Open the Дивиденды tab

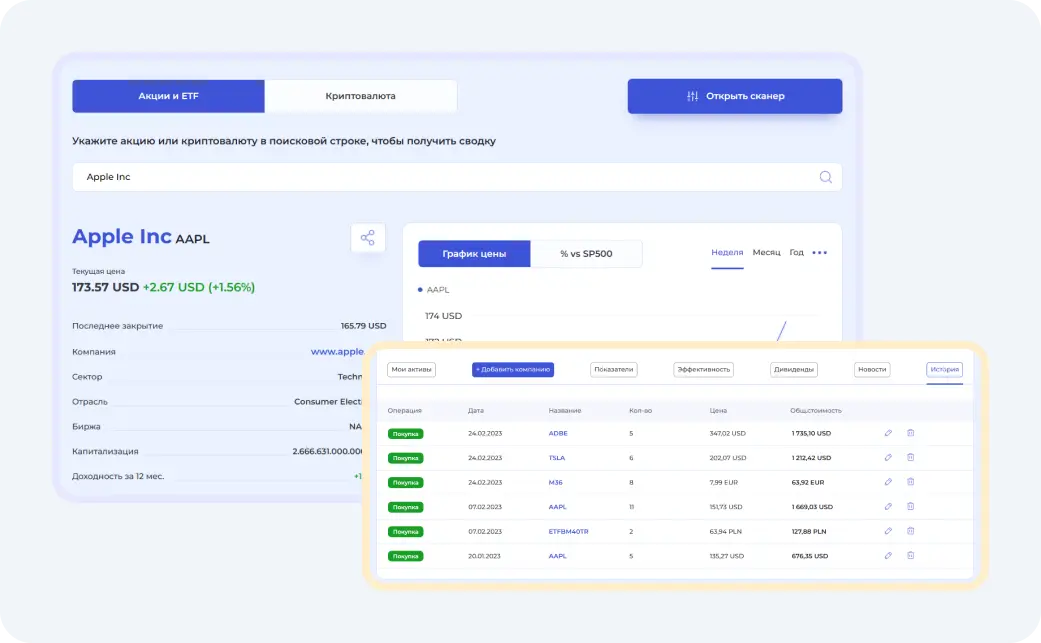point(794,369)
